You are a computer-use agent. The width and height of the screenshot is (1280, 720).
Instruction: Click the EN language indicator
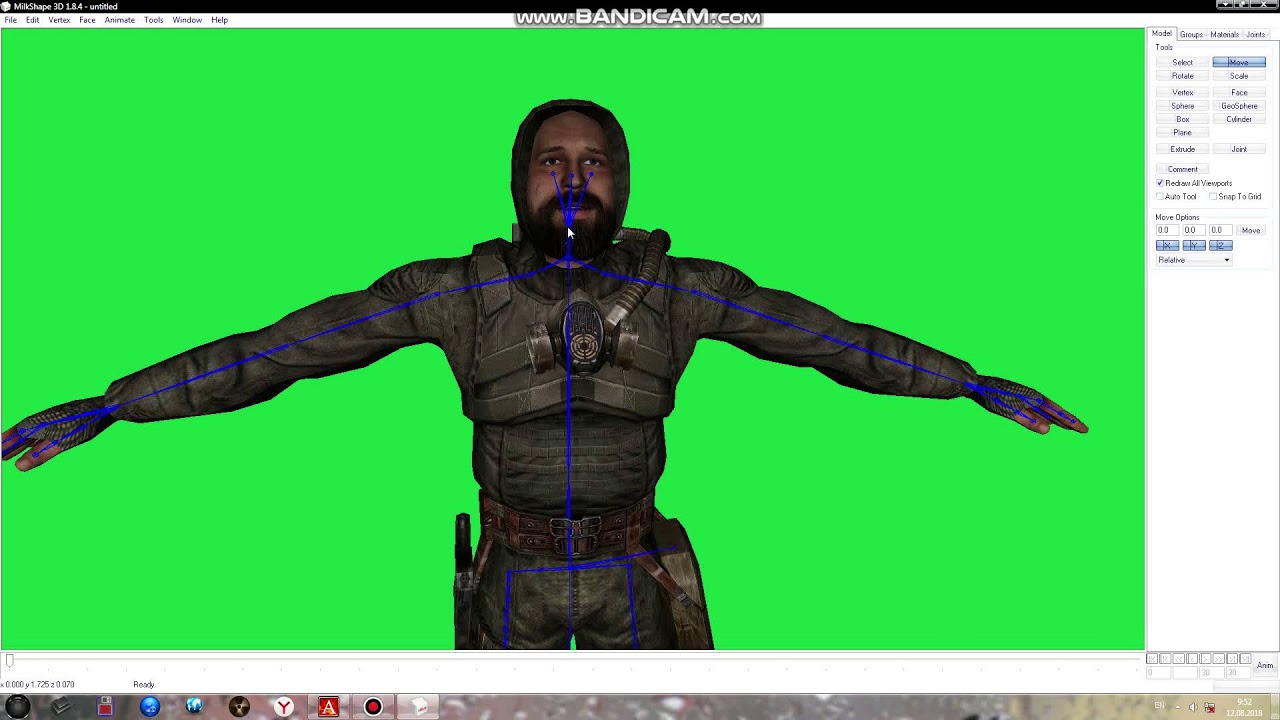click(1159, 706)
